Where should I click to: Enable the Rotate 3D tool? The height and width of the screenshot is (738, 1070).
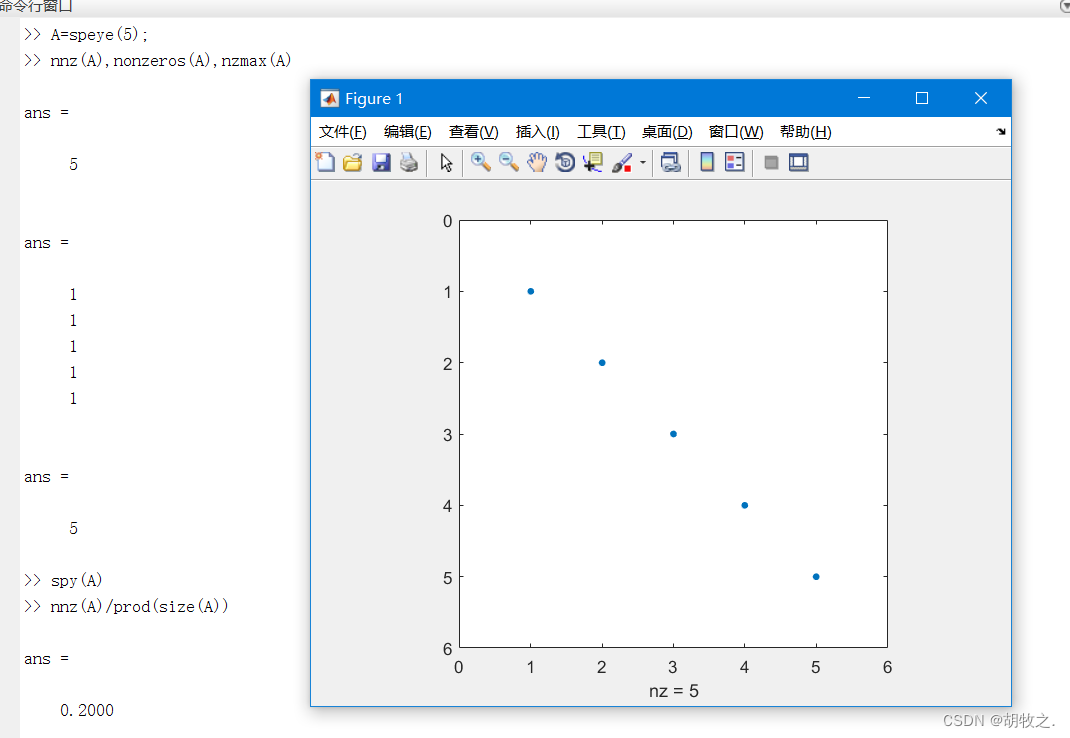[x=565, y=162]
